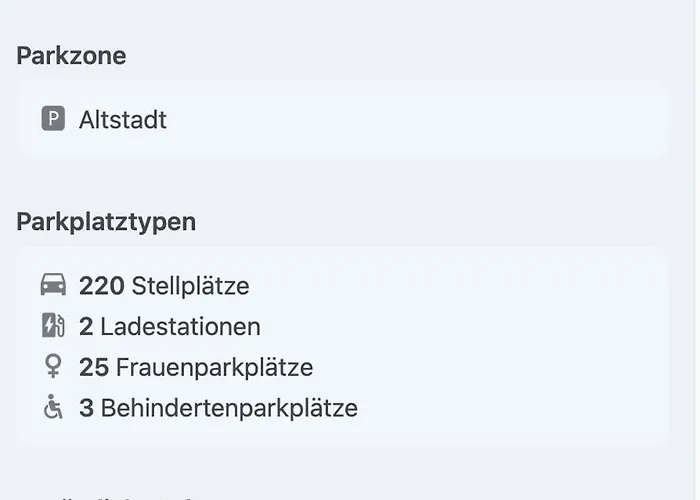Click the Parkzone section heading
700x500 pixels.
point(71,56)
